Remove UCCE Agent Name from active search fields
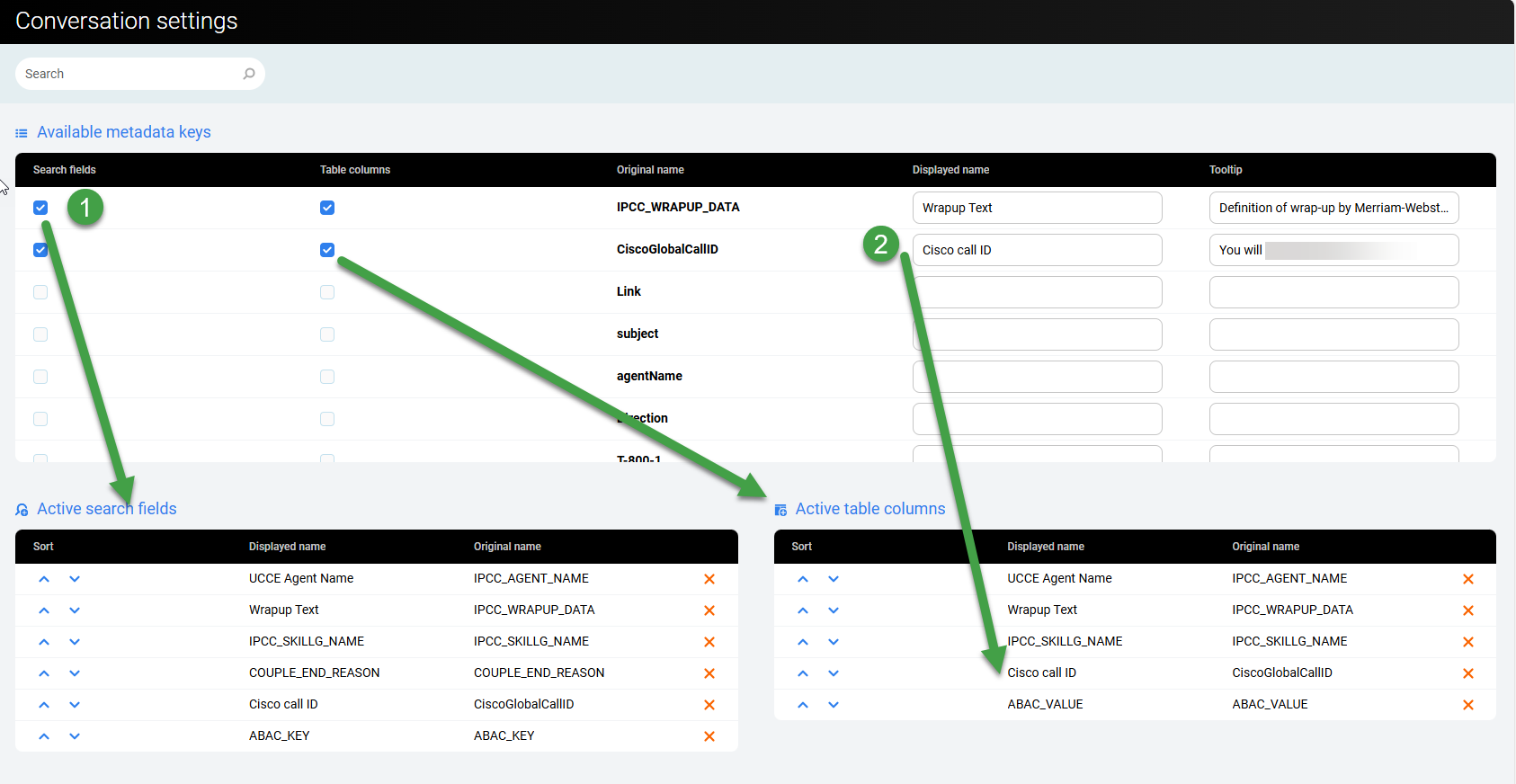This screenshot has height=784, width=1516. point(709,579)
